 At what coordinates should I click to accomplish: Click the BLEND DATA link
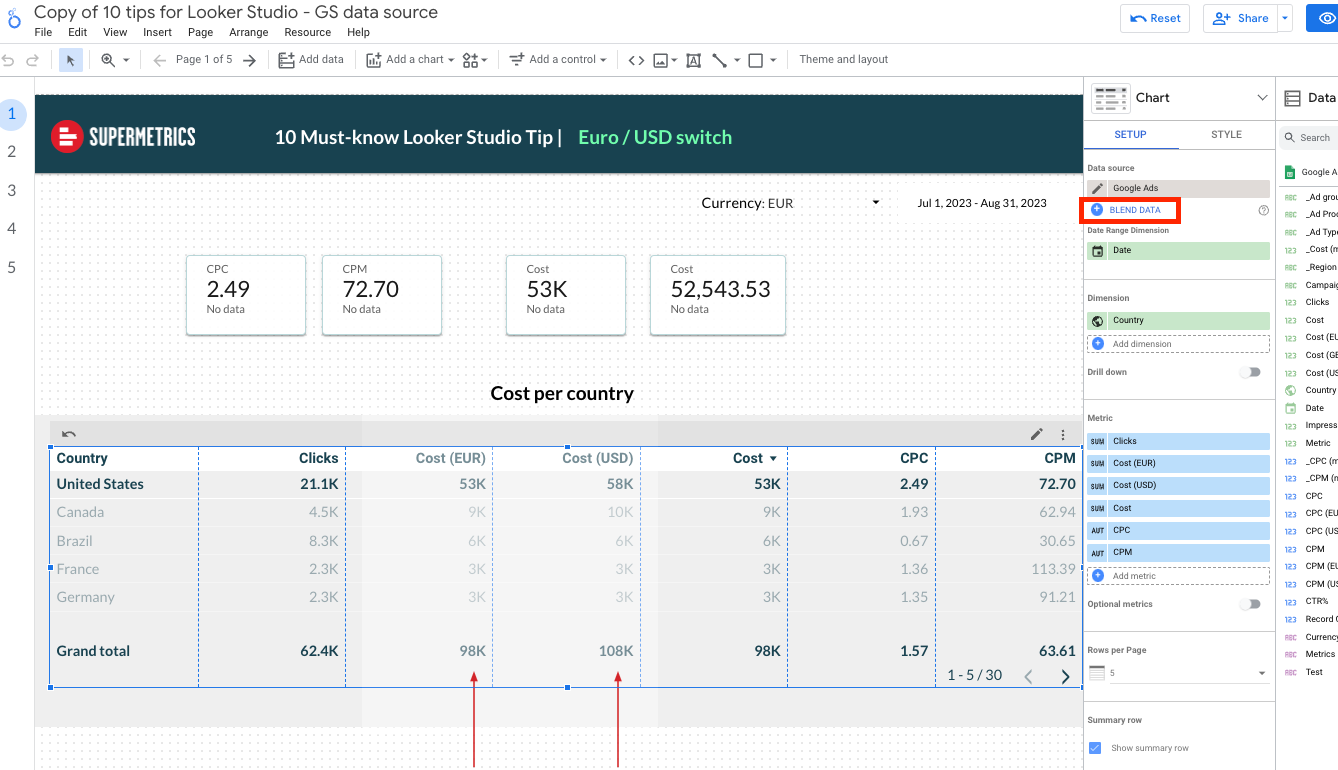click(1134, 210)
